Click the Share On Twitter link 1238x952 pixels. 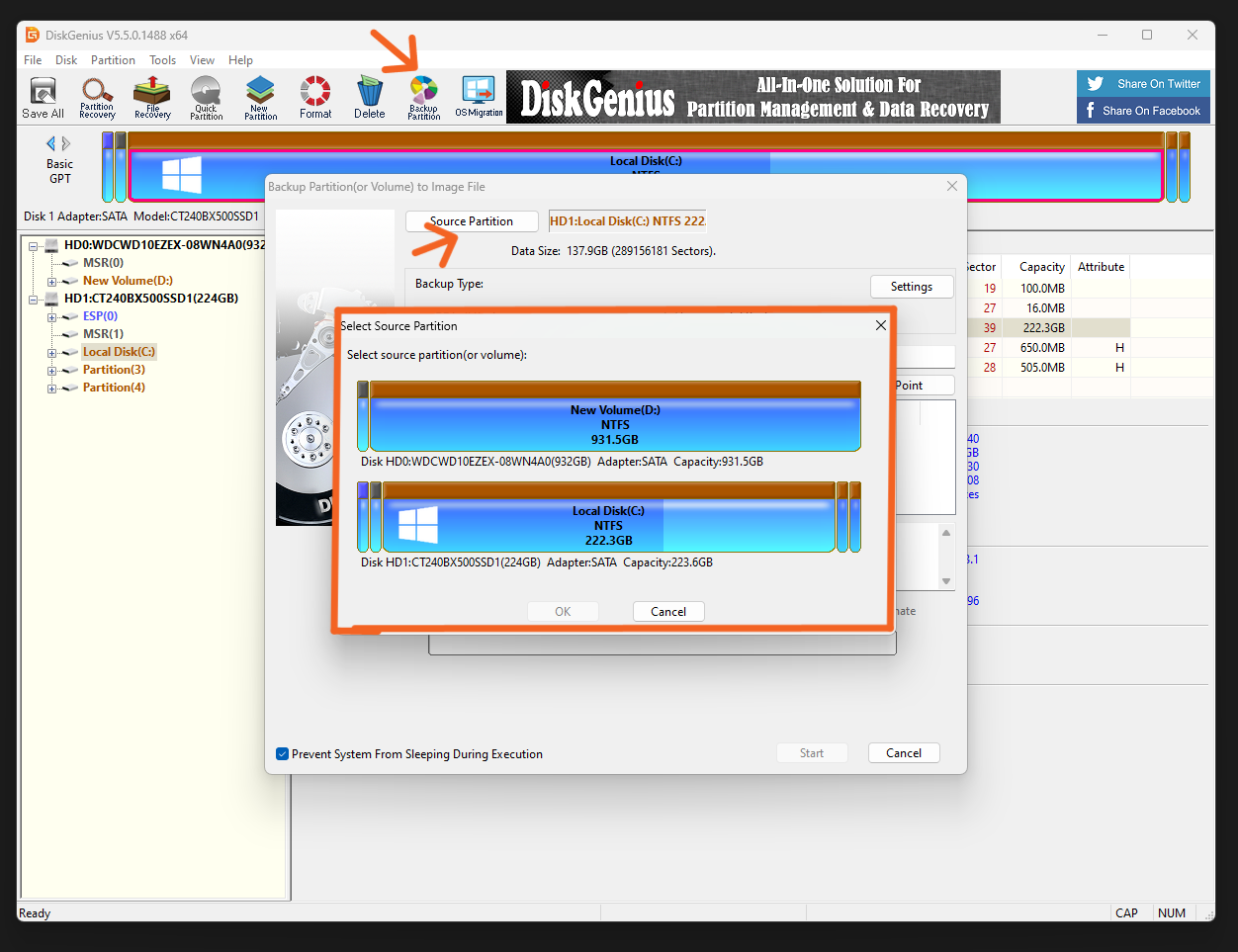pyautogui.click(x=1143, y=83)
